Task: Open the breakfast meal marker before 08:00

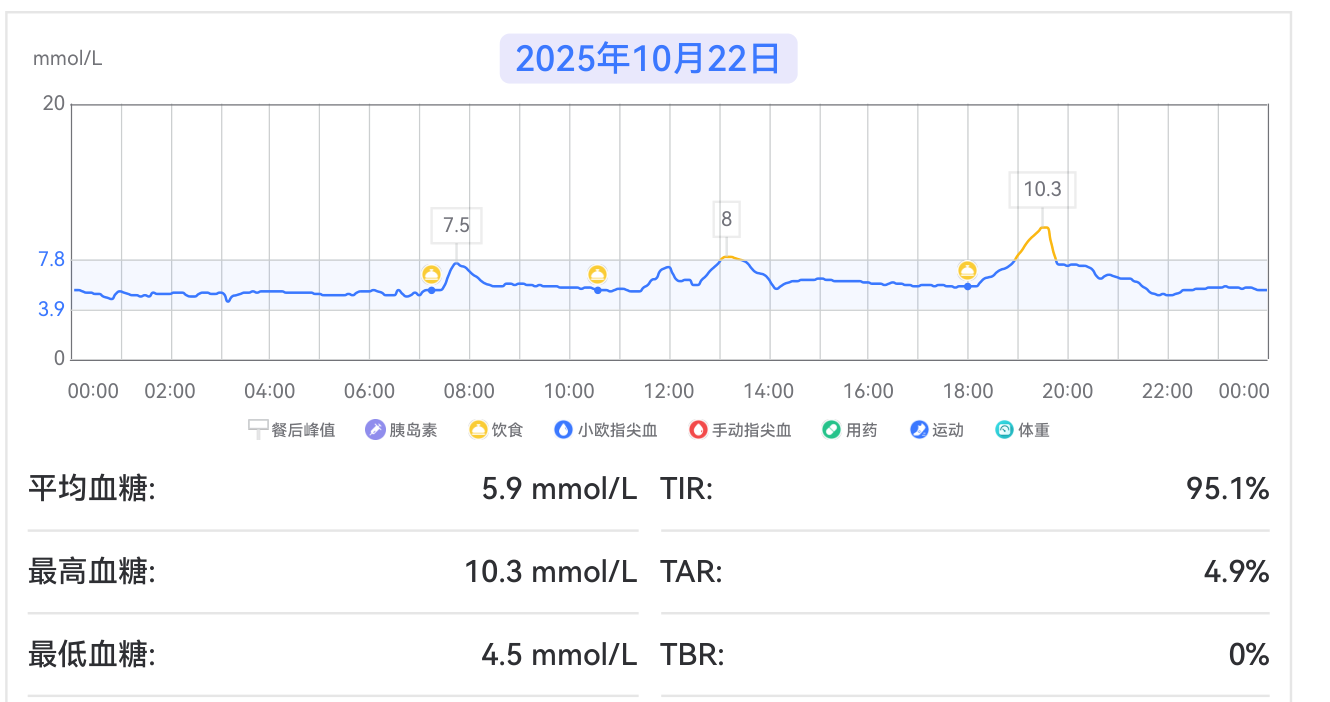Action: [x=431, y=275]
